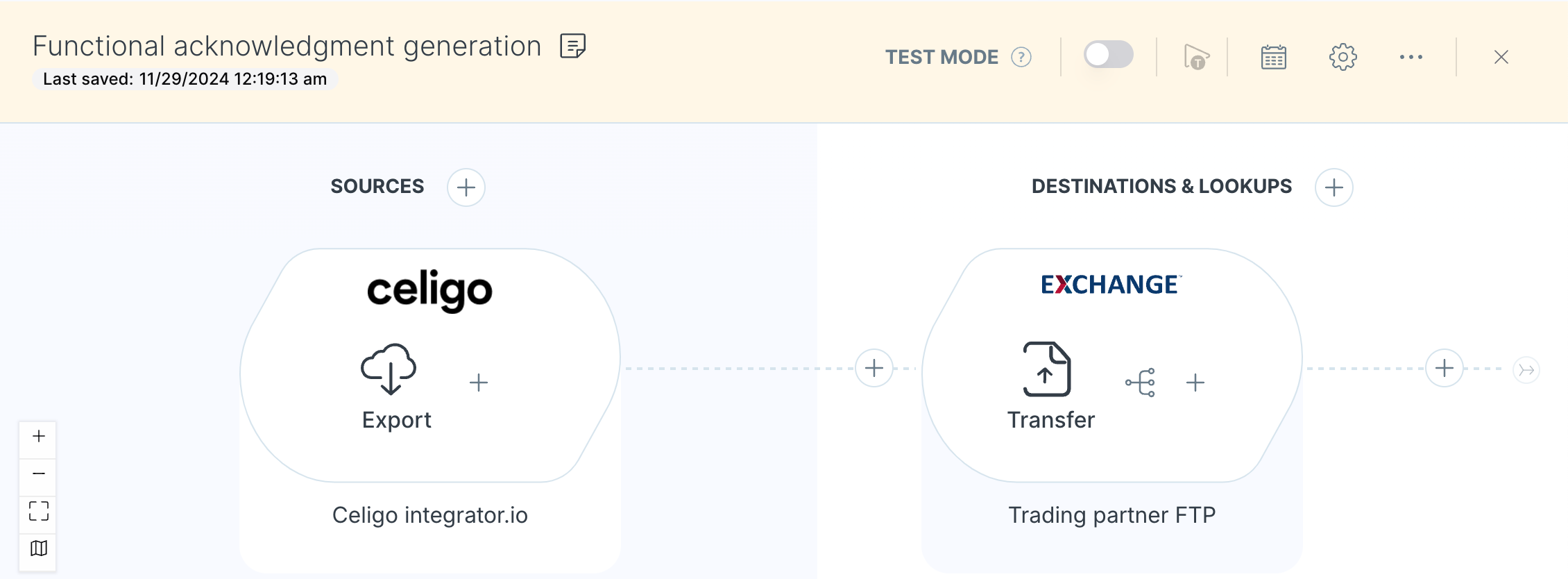Run the flow test via the run icon
The height and width of the screenshot is (579, 1568).
(1195, 57)
